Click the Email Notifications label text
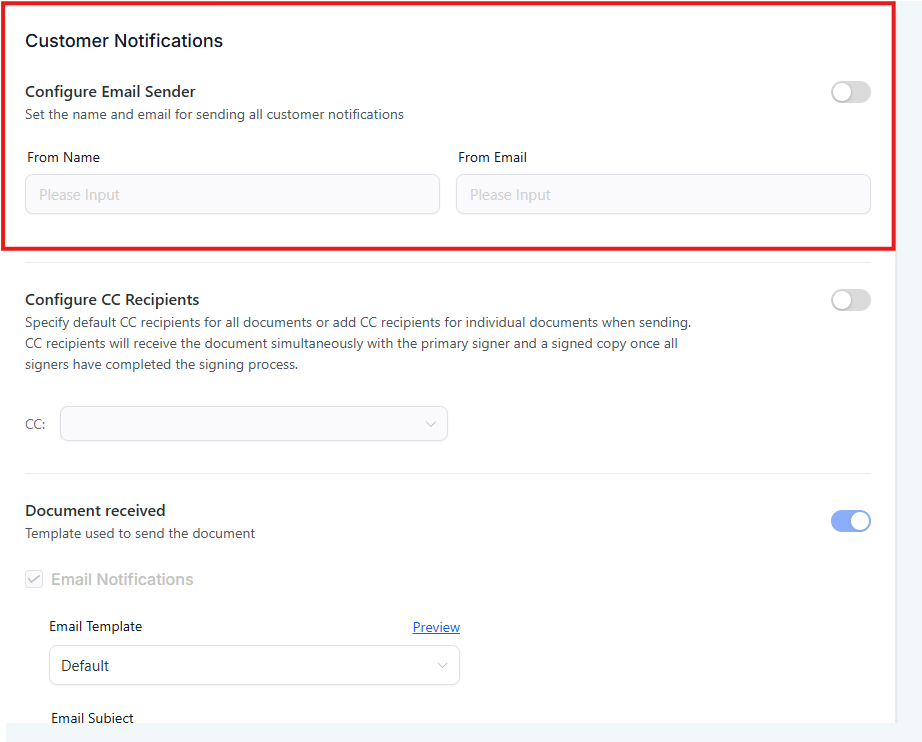This screenshot has width=922, height=742. coord(122,579)
